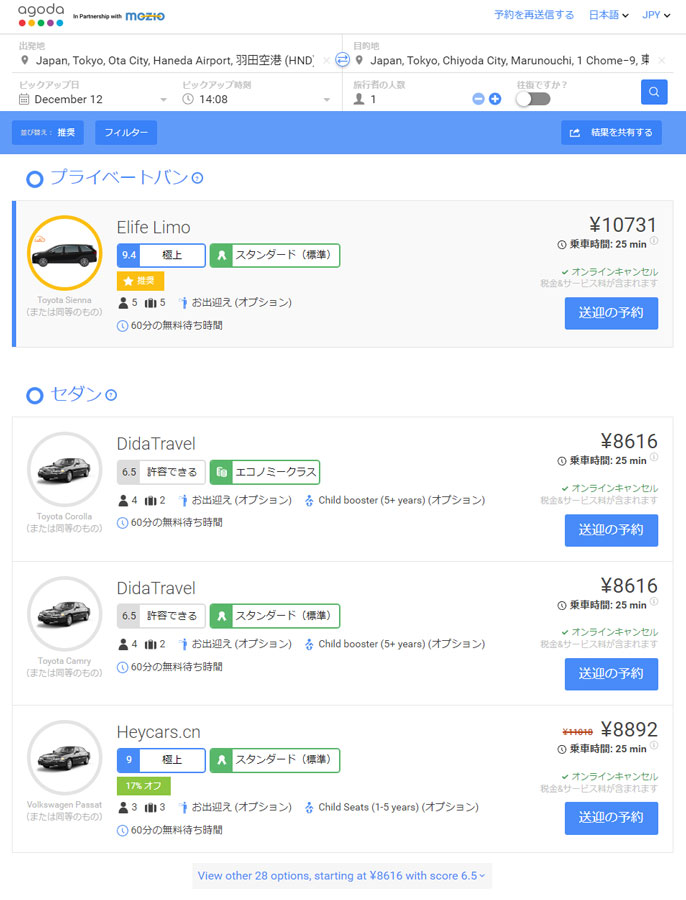Click the エコノミークラス class badge
Screen dimensions: 686x900
click(x=265, y=472)
